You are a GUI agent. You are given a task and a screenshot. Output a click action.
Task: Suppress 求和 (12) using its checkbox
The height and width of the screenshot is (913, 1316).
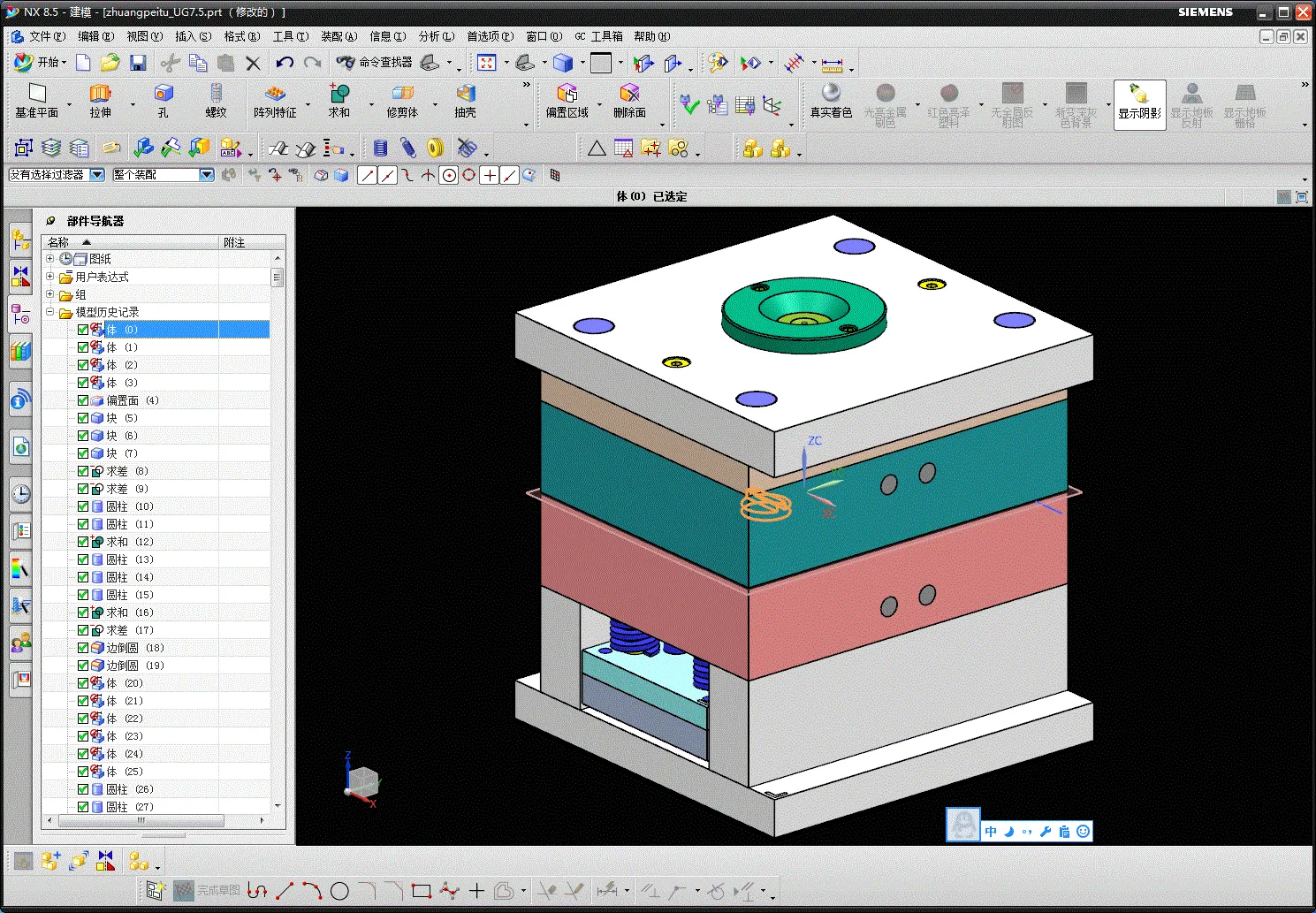[83, 542]
